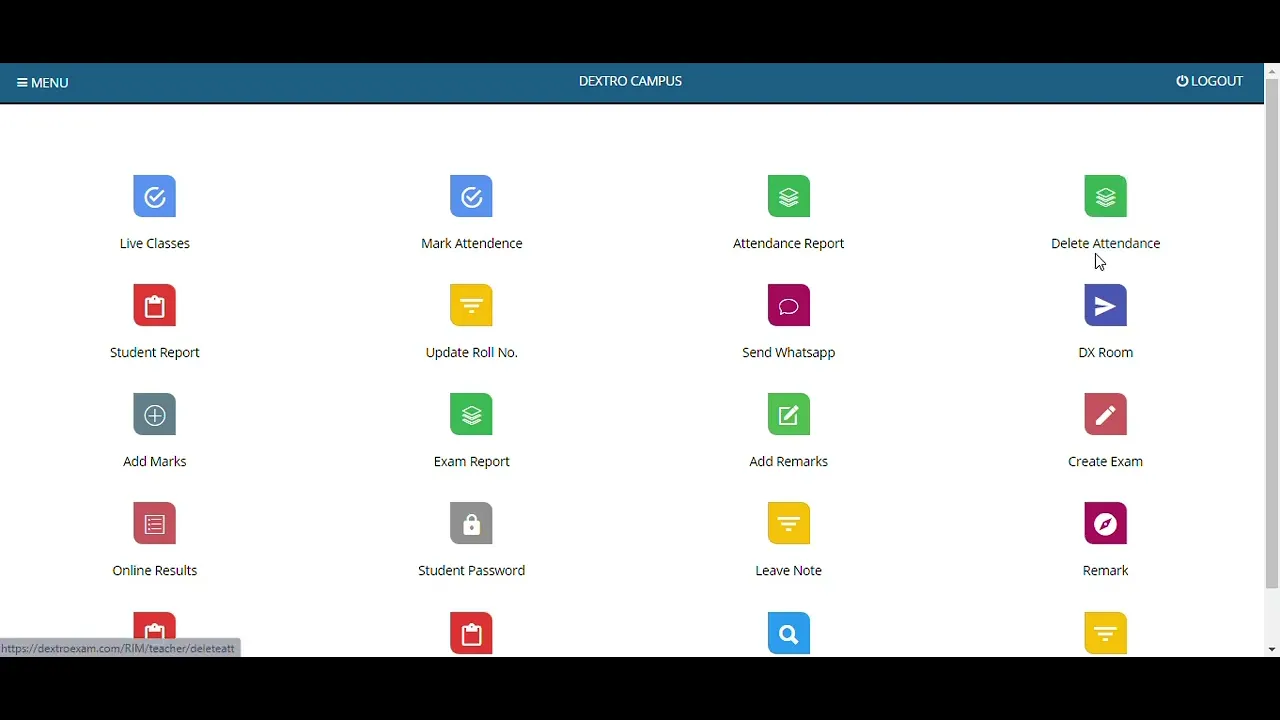Click the Add Remarks label
Viewport: 1280px width, 720px height.
(x=789, y=461)
